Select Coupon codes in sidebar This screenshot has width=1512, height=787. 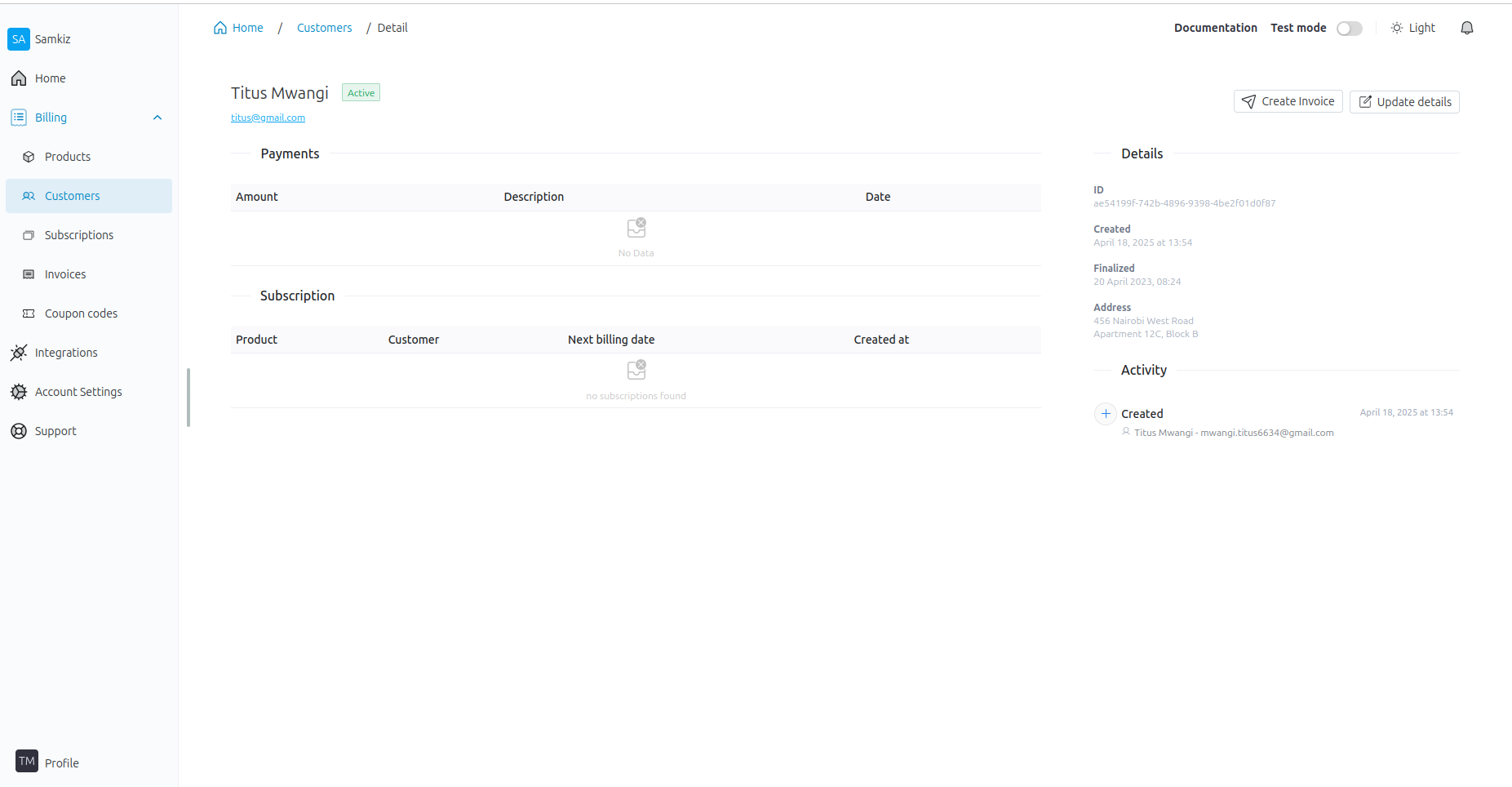[81, 313]
